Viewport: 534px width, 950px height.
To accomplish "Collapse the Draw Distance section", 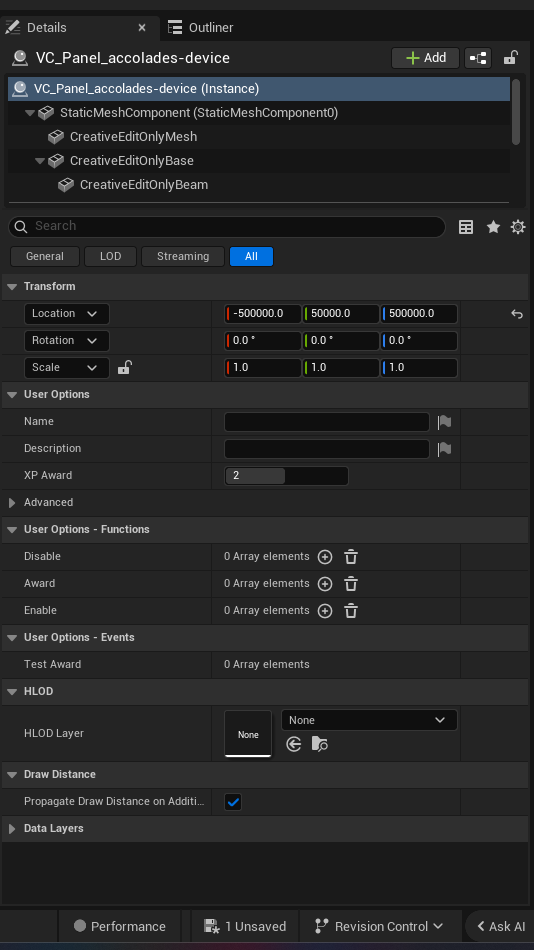I will pyautogui.click(x=12, y=774).
